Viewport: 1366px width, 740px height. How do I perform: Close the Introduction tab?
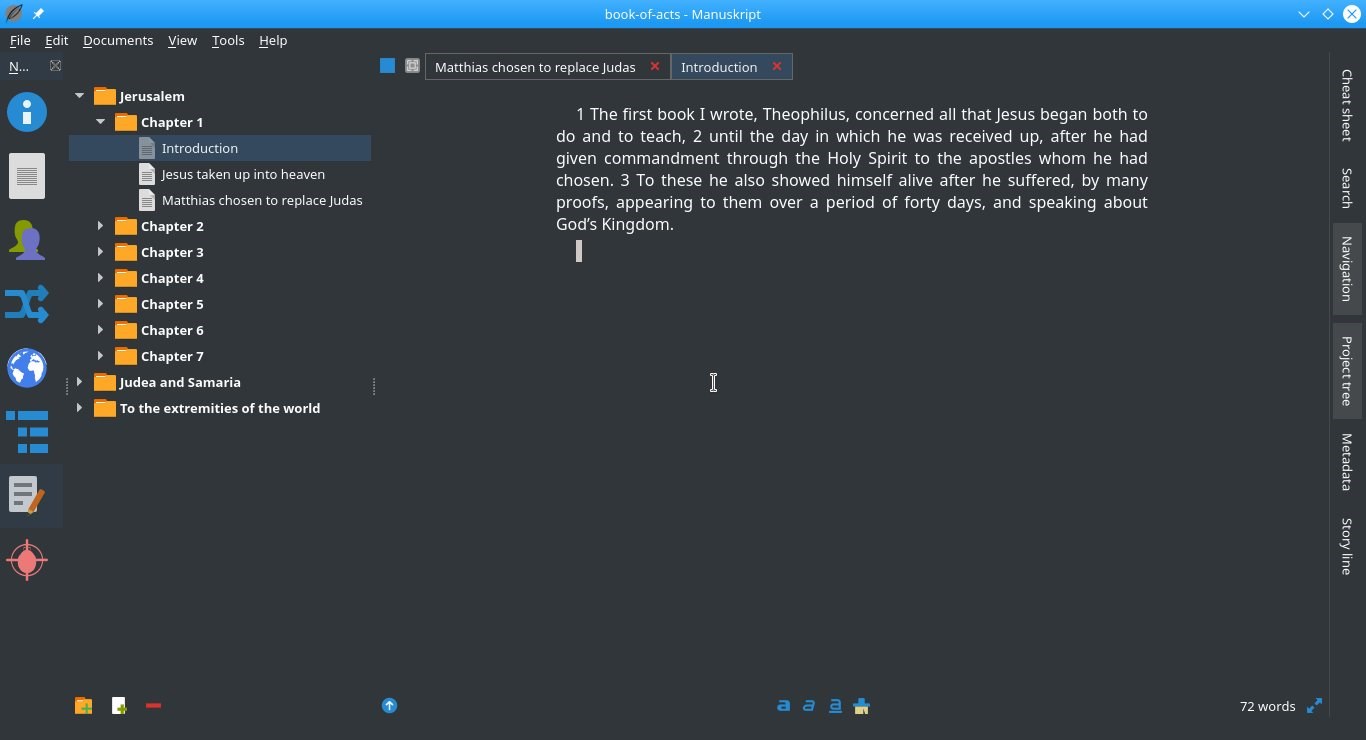[x=776, y=66]
